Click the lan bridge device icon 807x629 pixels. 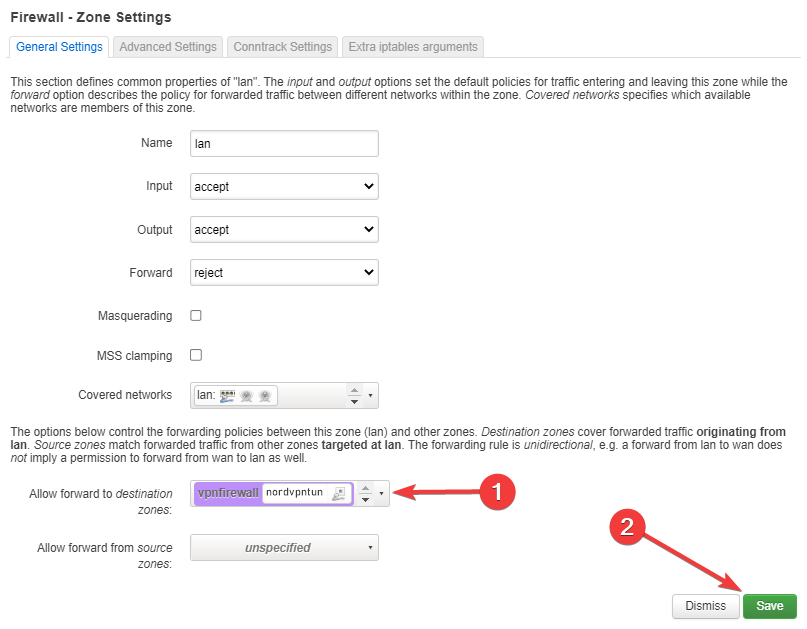click(x=227, y=396)
